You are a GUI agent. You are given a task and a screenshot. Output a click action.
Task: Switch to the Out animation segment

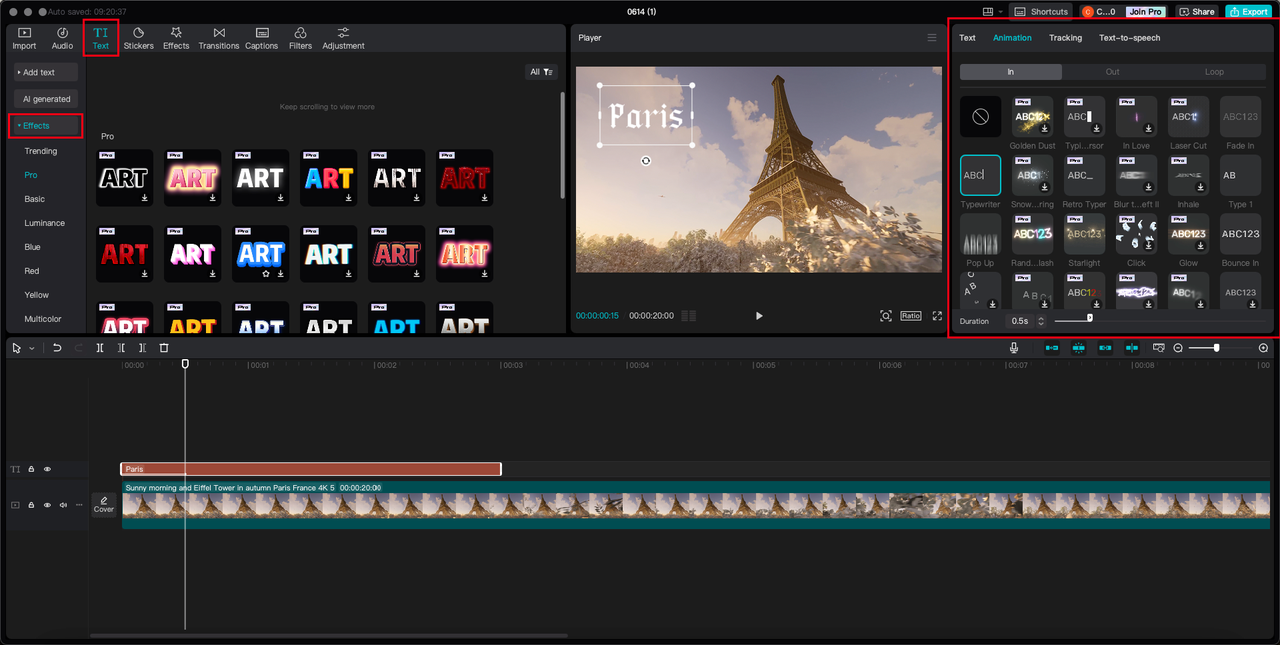click(x=1112, y=72)
